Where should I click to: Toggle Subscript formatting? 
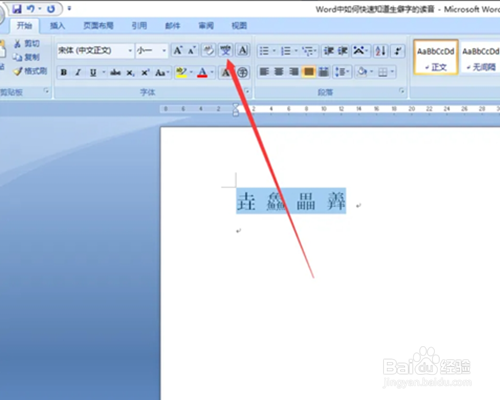[130, 72]
